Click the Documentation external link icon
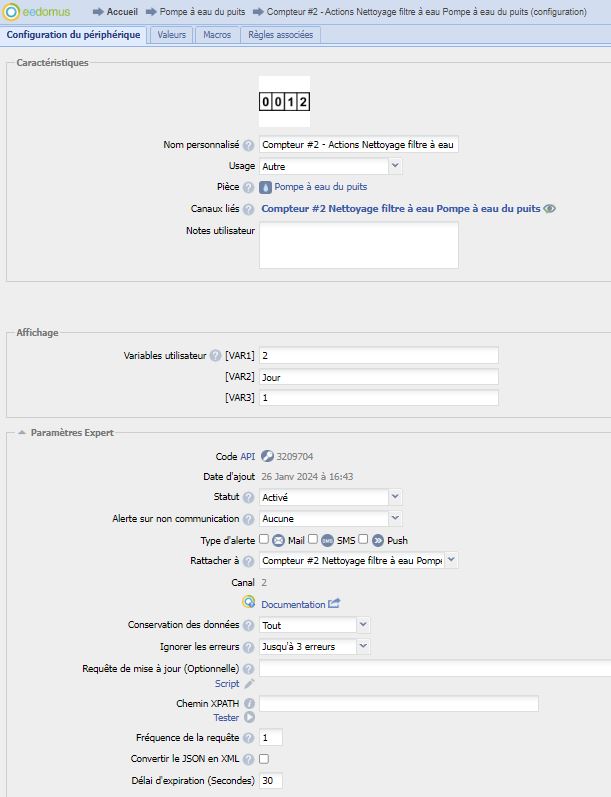This screenshot has height=797, width=611. [334, 604]
